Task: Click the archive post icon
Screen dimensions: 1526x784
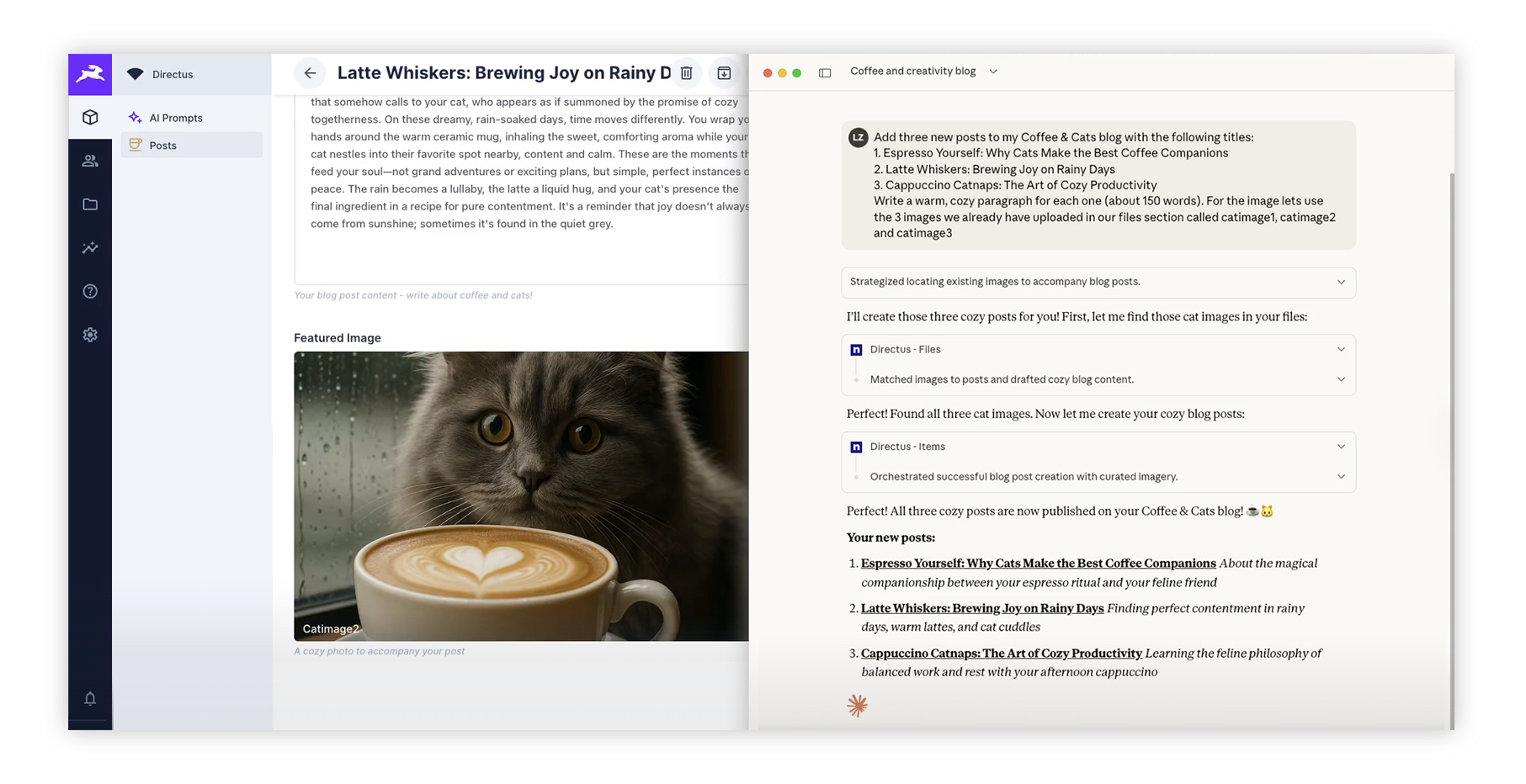Action: 724,73
